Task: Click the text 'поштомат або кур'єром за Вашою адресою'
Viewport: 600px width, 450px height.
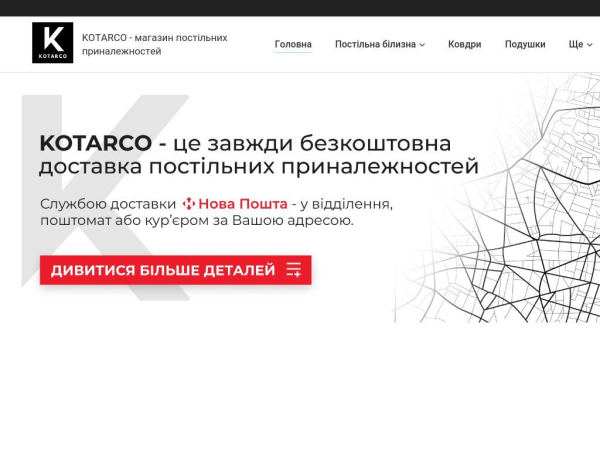Action: (x=197, y=221)
